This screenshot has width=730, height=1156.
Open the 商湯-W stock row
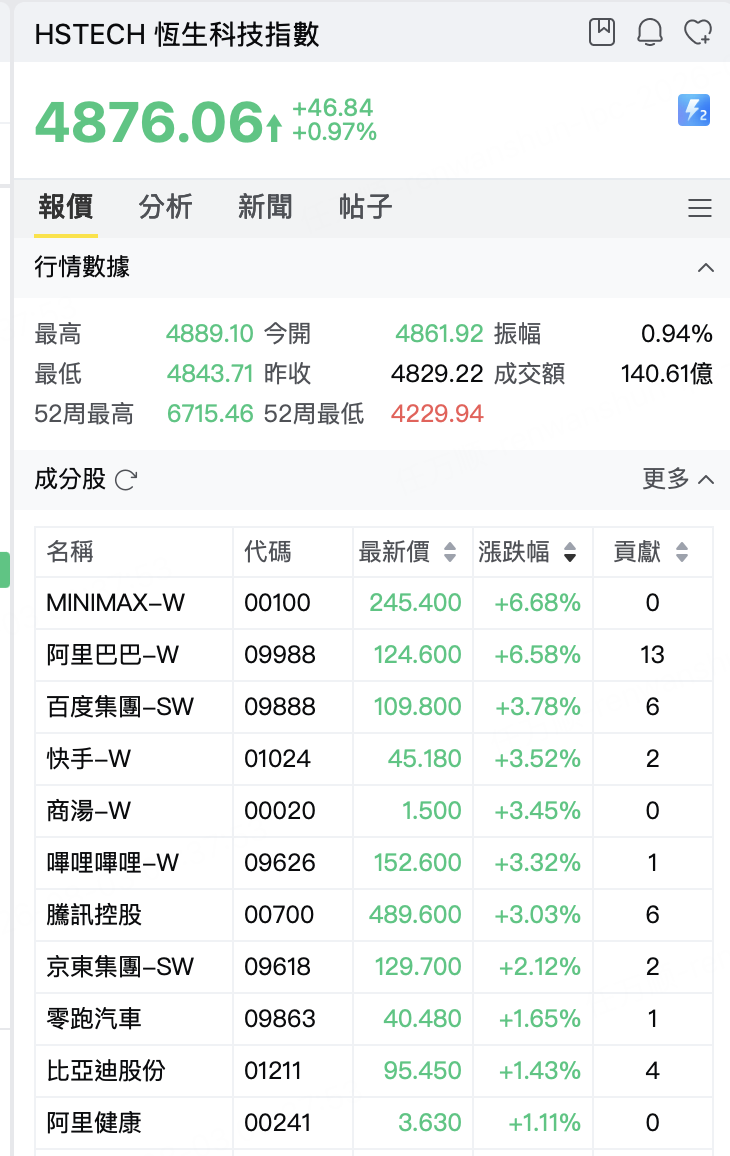click(374, 811)
